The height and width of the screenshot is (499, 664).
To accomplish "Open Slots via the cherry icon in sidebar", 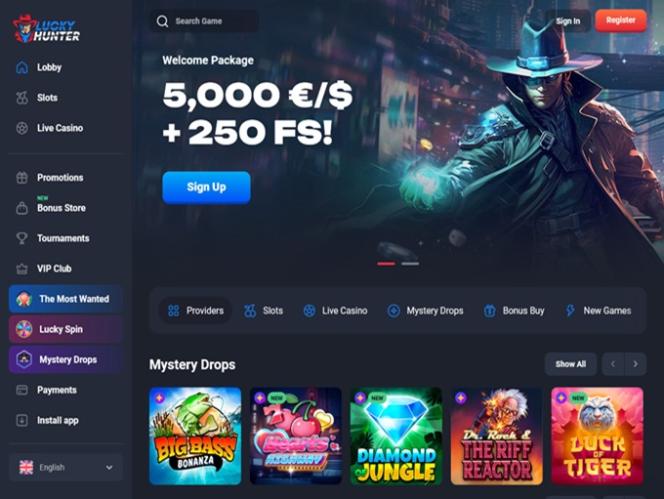I will [22, 98].
